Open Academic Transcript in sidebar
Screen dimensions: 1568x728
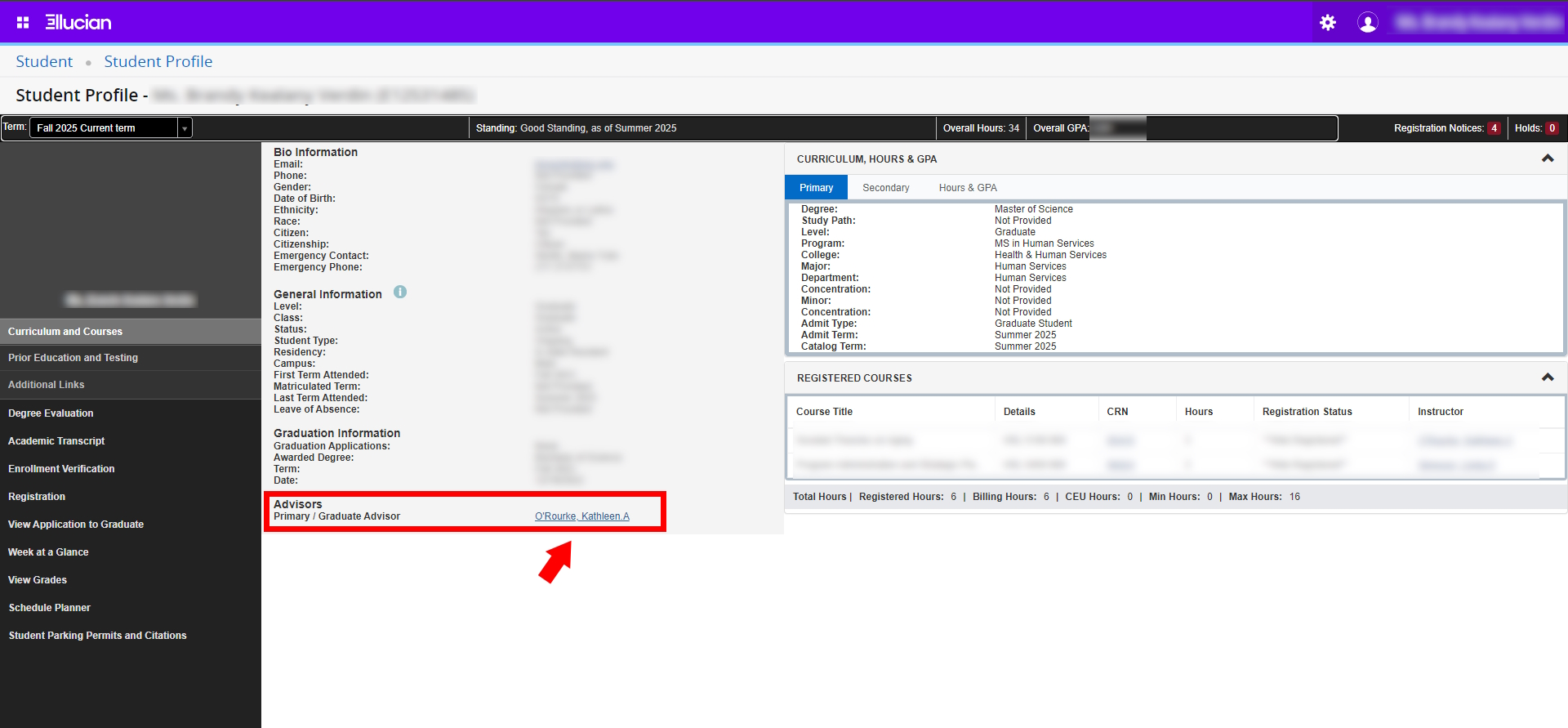56,441
